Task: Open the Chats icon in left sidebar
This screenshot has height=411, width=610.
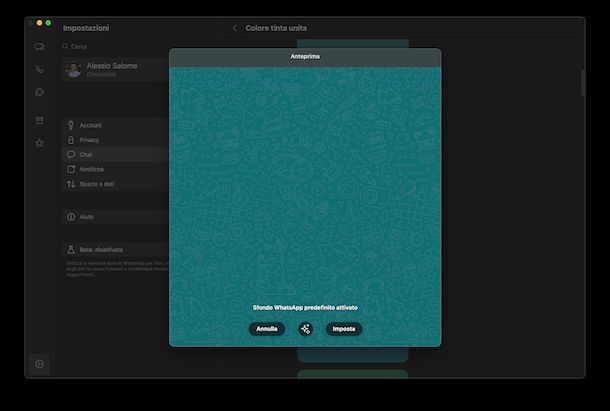Action: click(39, 47)
